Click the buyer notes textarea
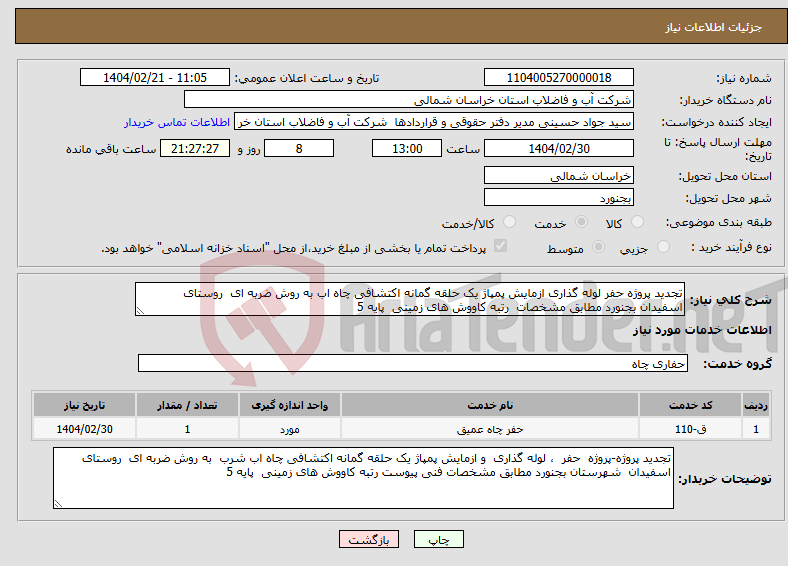Image resolution: width=788 pixels, height=566 pixels. pyautogui.click(x=363, y=478)
